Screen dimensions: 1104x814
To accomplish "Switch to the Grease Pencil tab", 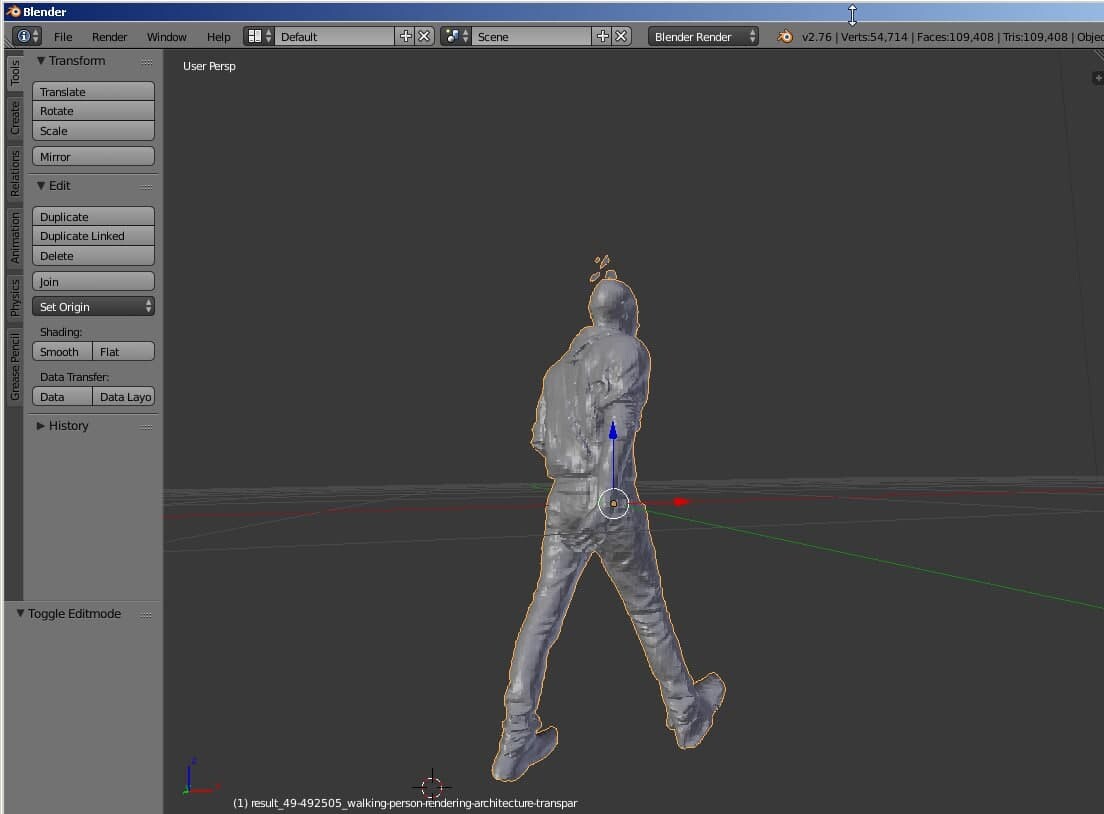I will coord(15,367).
